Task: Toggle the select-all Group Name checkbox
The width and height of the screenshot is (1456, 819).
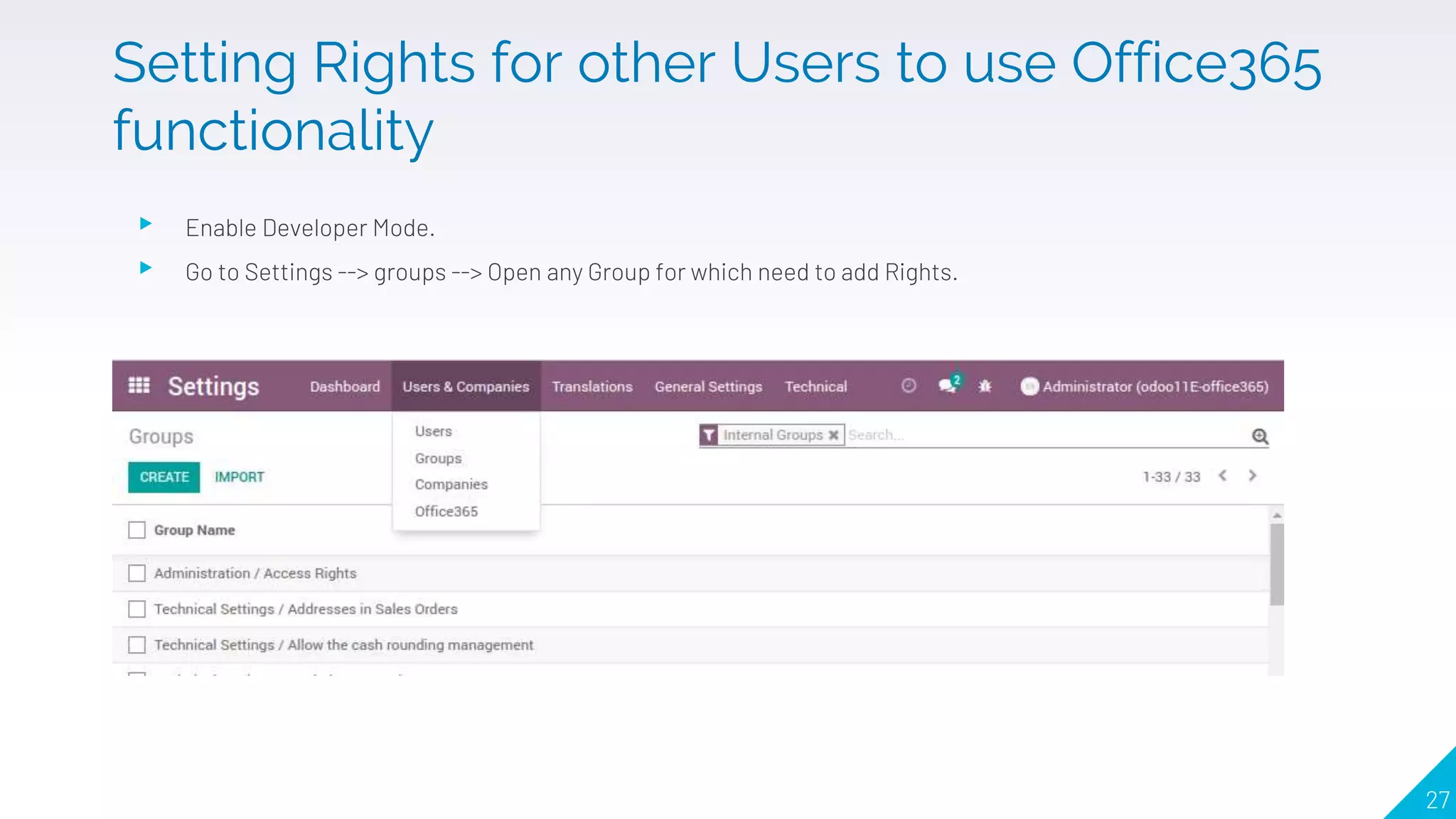Action: coord(136,530)
